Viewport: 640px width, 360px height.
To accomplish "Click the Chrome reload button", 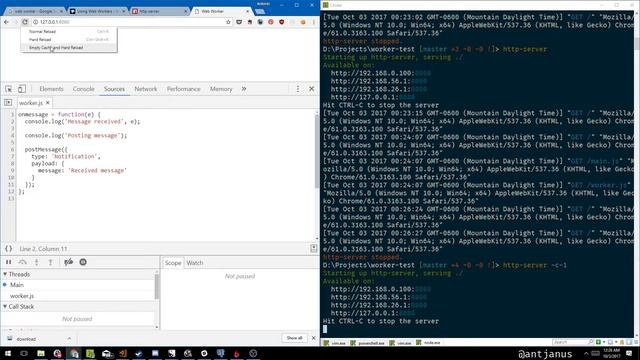I will (25, 22).
